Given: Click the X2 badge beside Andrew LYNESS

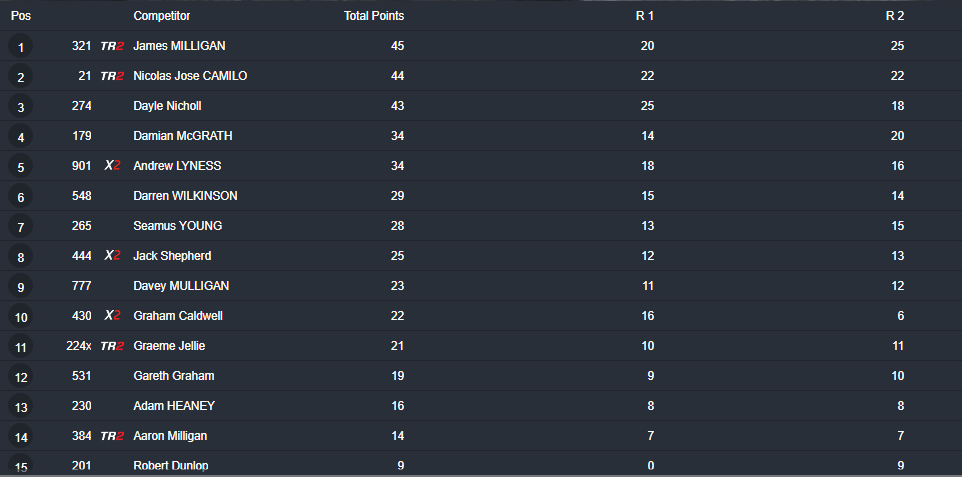Looking at the screenshot, I should point(112,166).
